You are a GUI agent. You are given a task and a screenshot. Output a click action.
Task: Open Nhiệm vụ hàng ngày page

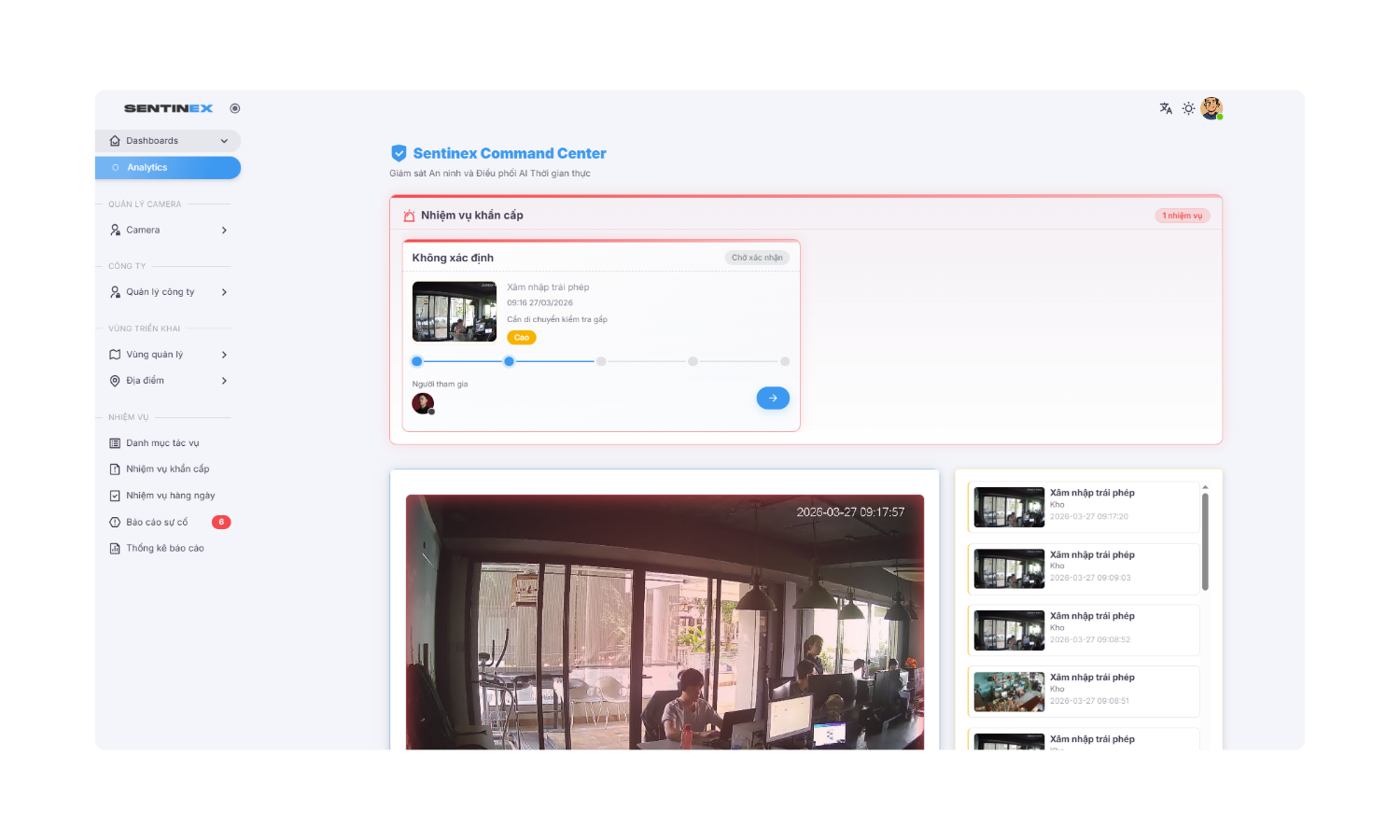(x=171, y=496)
